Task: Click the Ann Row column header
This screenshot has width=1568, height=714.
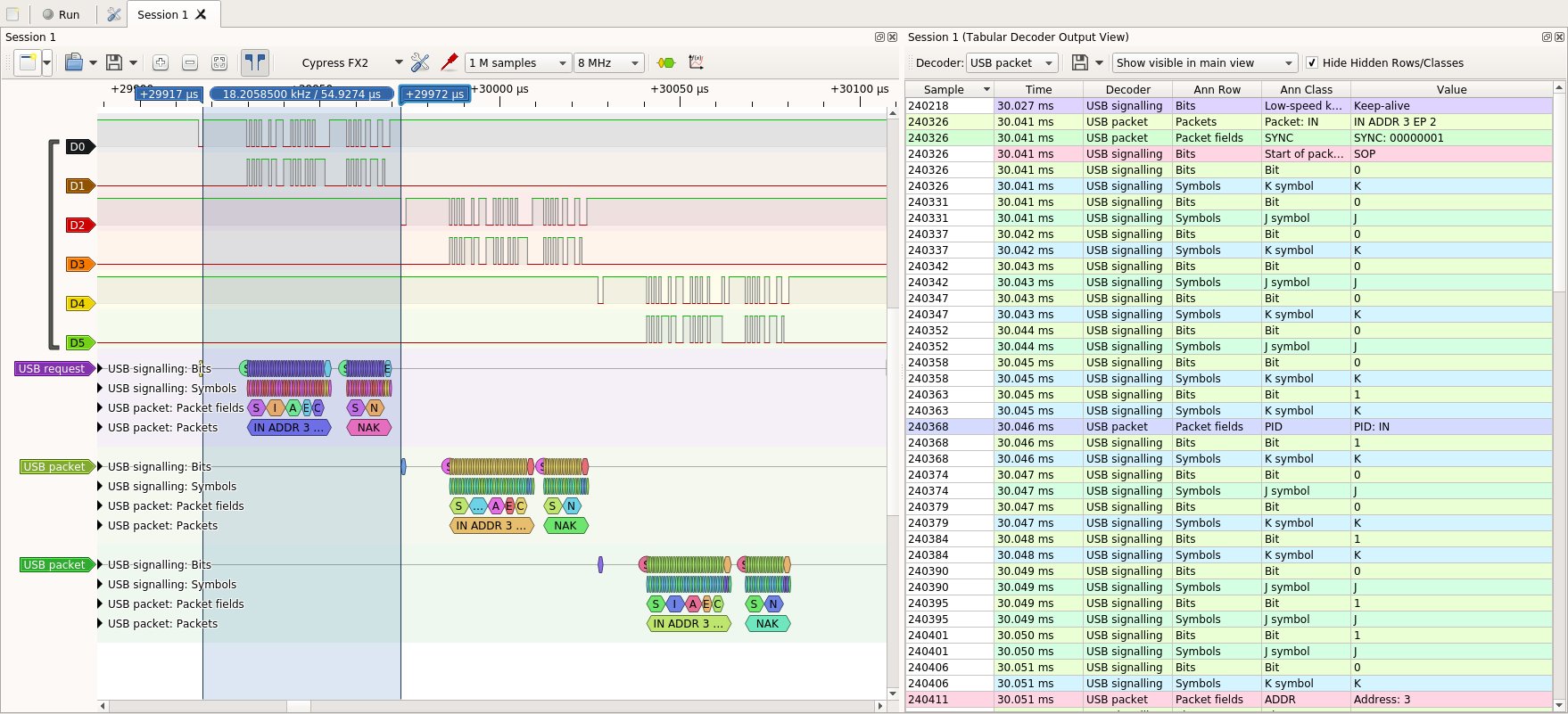Action: coord(1217,89)
